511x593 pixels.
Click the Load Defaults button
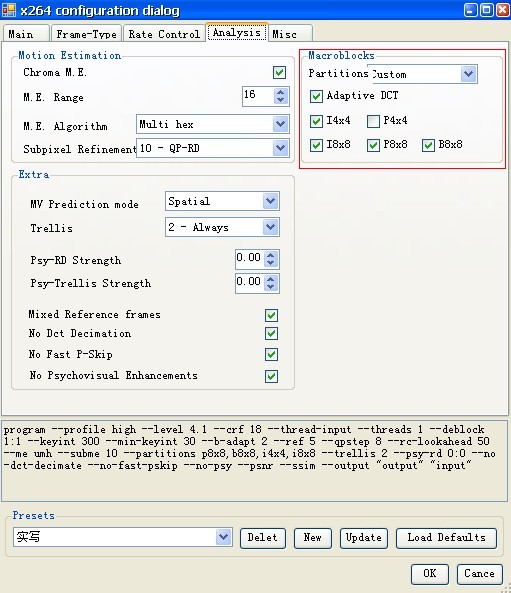click(446, 538)
